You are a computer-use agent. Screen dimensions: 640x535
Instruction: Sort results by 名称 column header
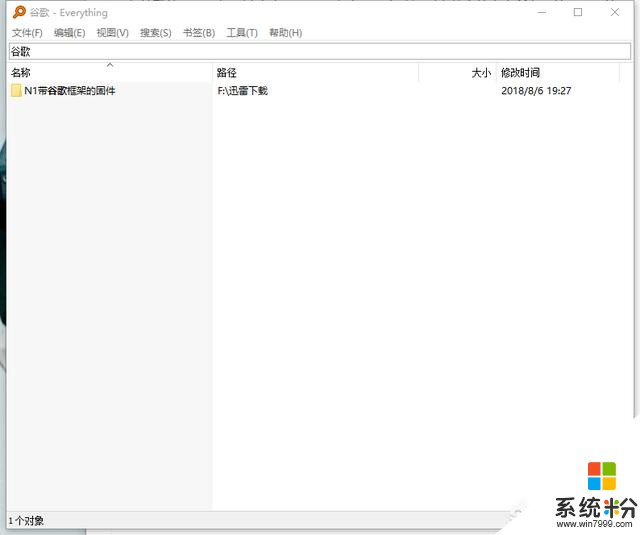click(110, 73)
